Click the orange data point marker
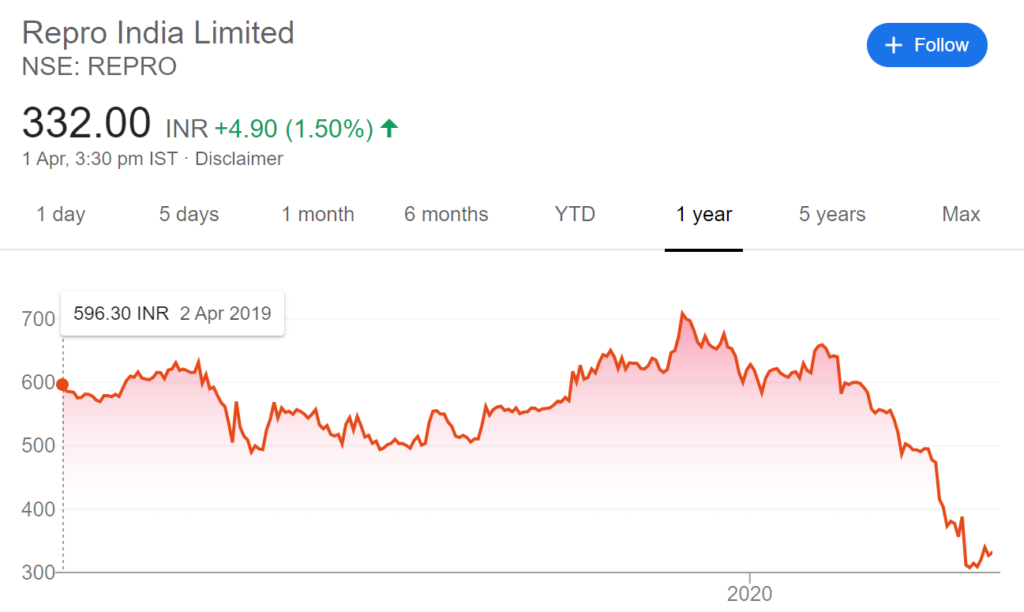 pyautogui.click(x=62, y=384)
